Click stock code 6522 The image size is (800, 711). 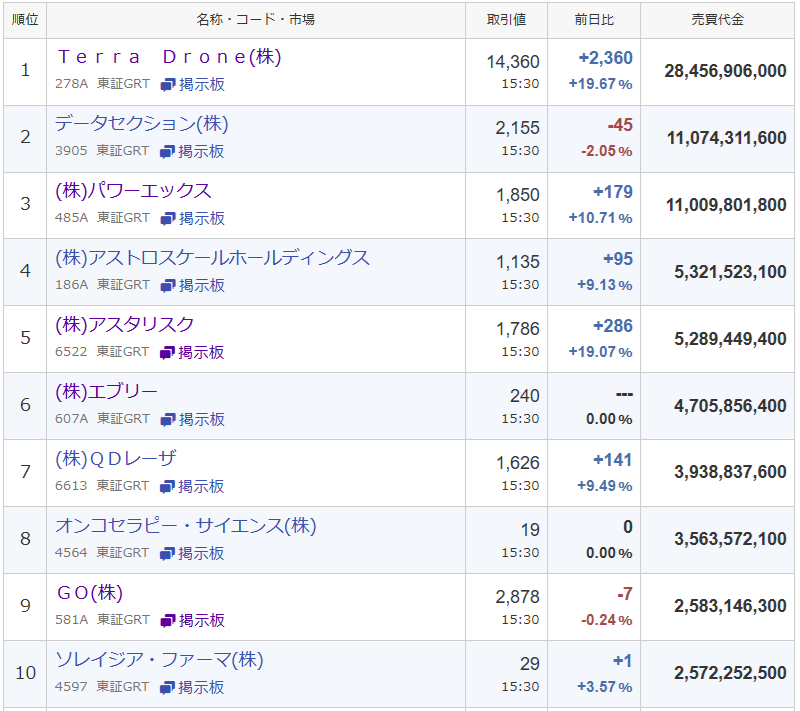point(71,351)
